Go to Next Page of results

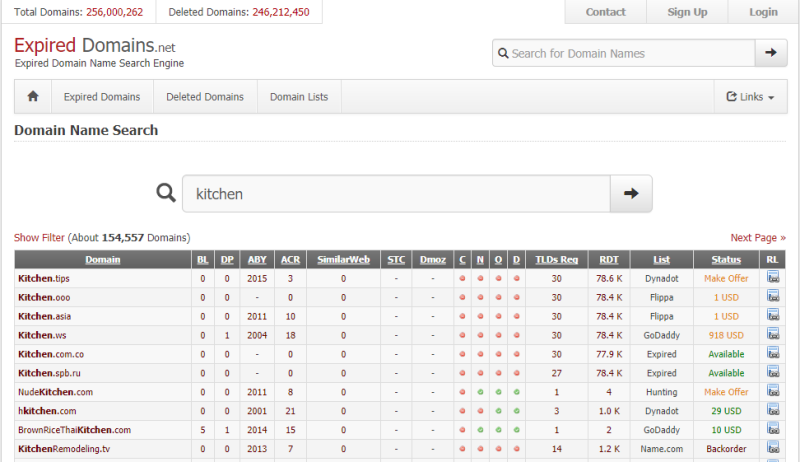pyautogui.click(x=758, y=238)
